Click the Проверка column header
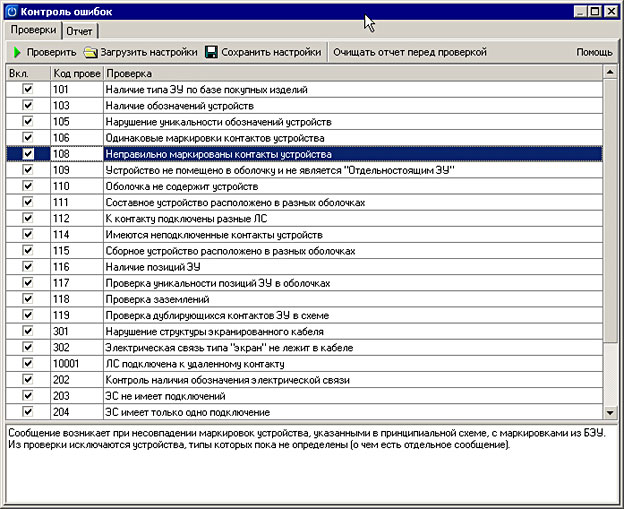 point(353,74)
